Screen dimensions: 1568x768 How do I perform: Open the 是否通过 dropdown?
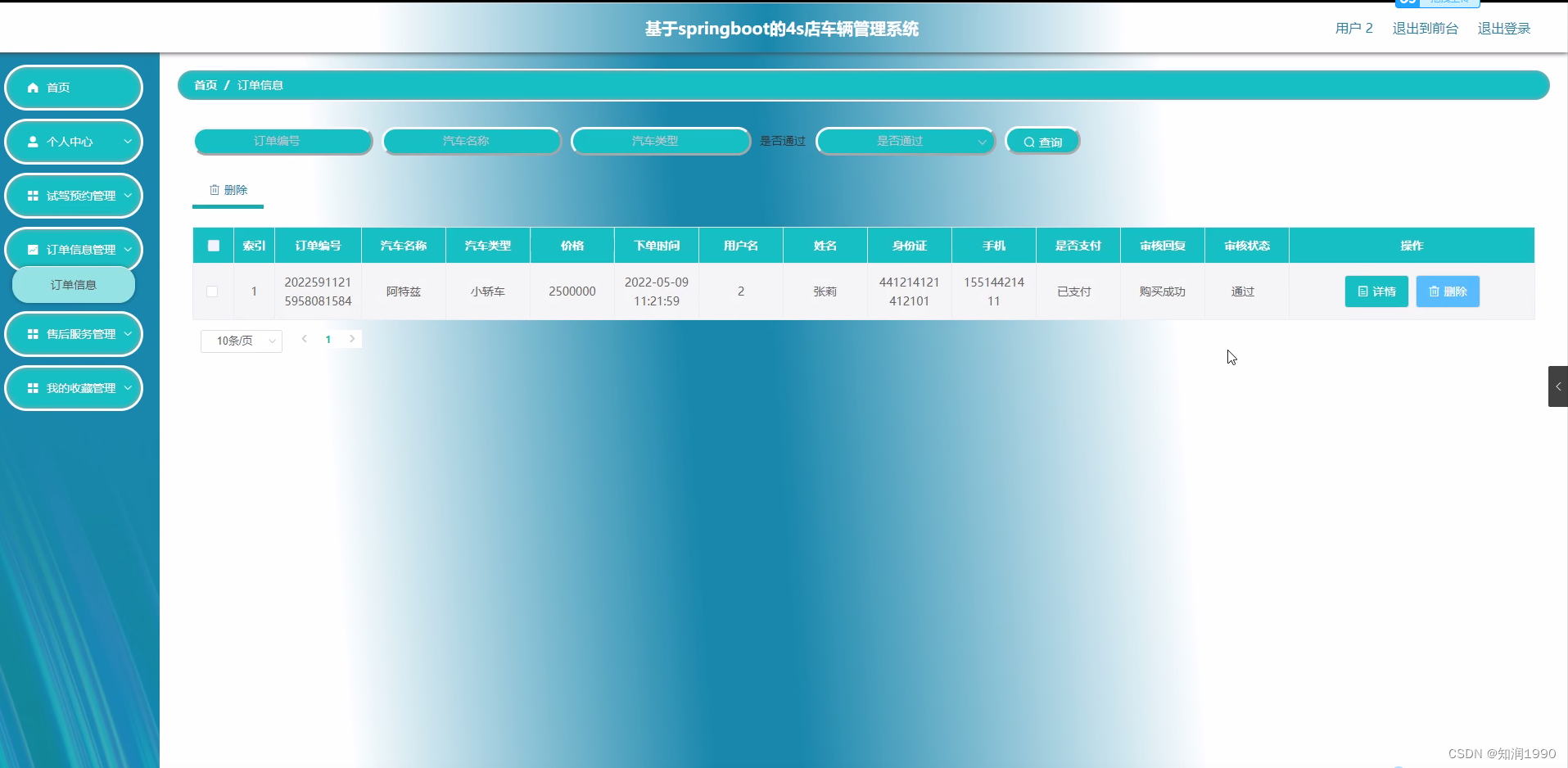click(905, 141)
